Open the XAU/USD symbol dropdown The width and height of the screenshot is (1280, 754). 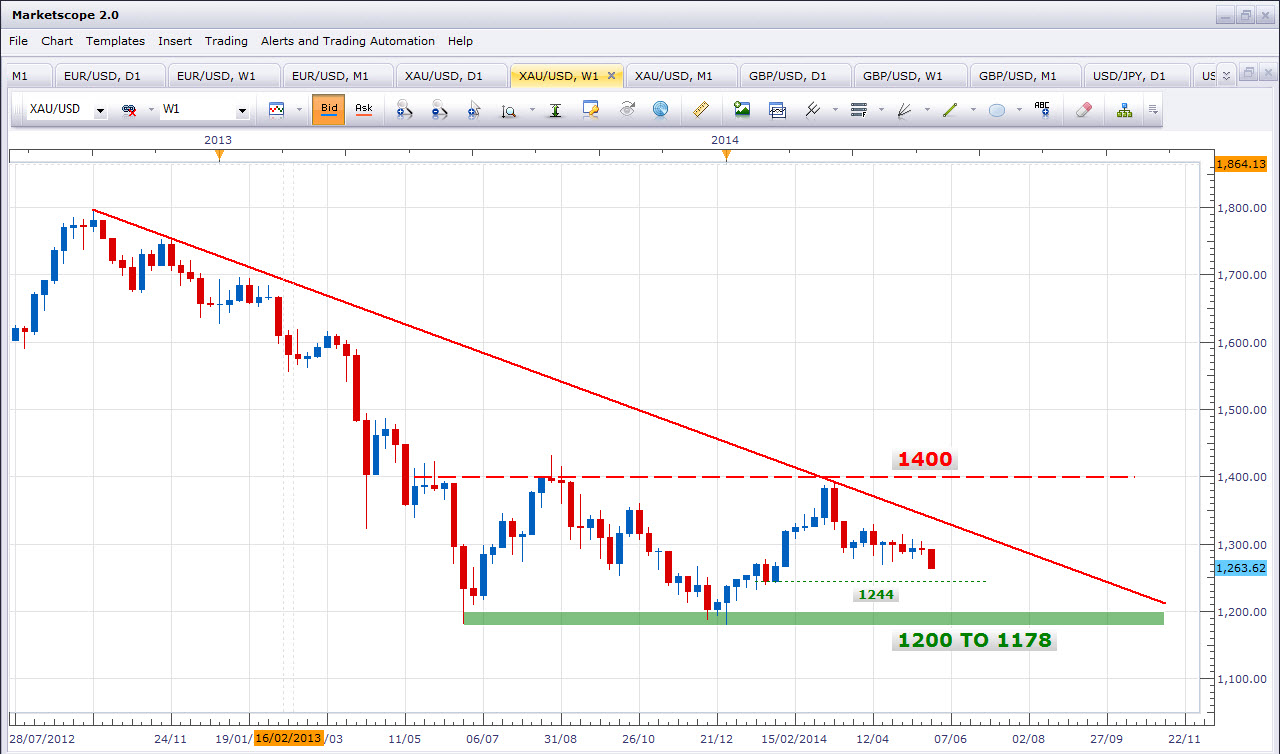tap(100, 111)
